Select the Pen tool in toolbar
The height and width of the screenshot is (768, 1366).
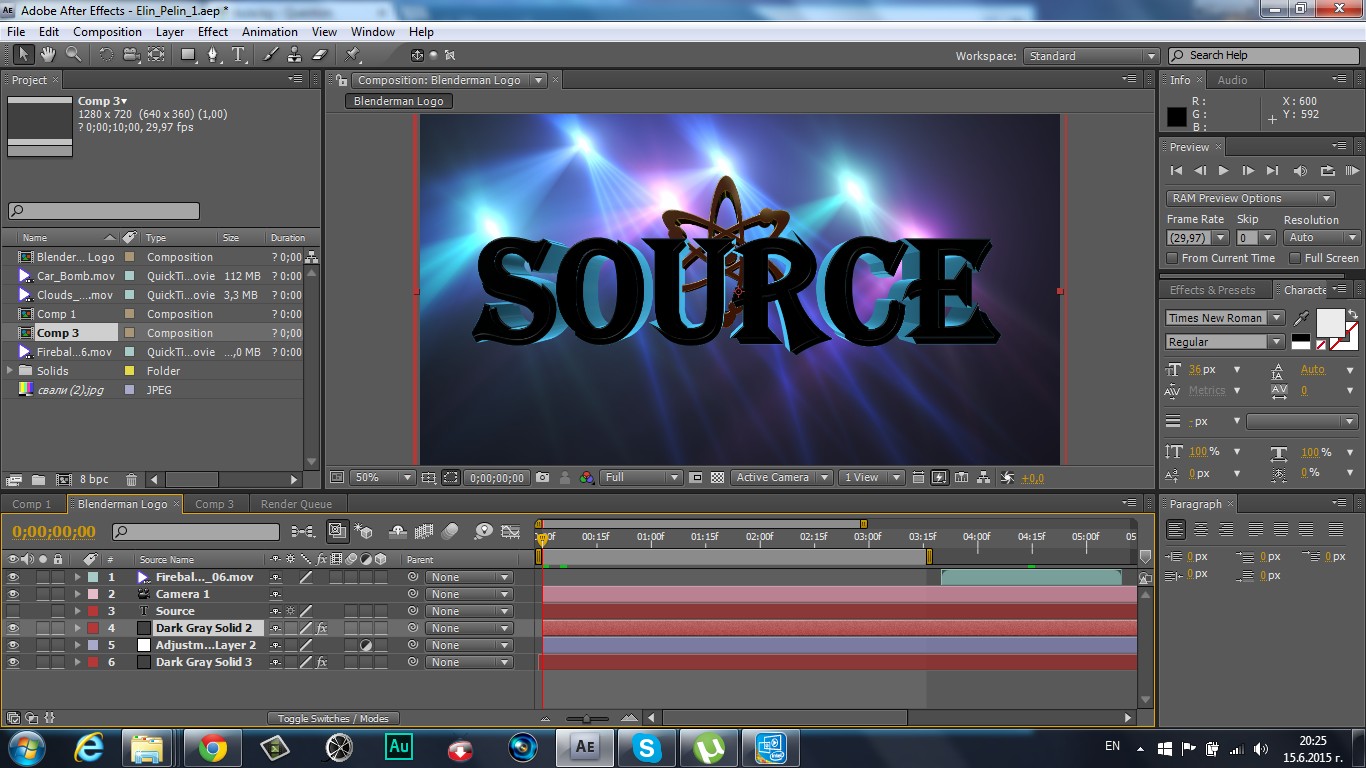(212, 55)
